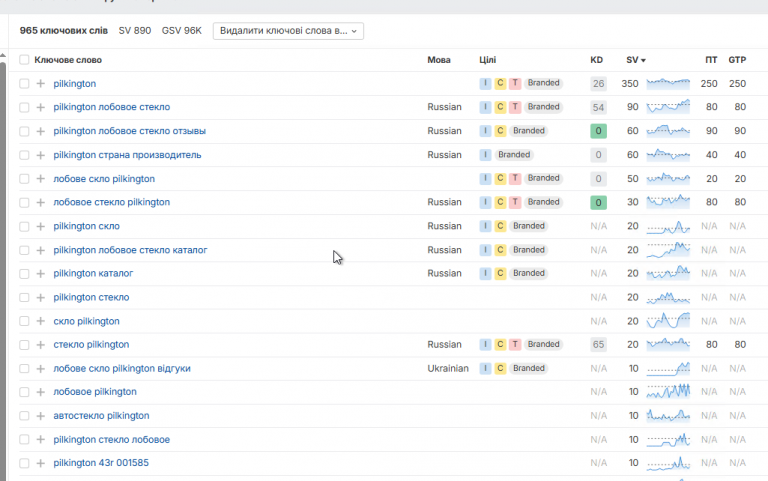Viewport: 768px width, 481px height.
Task: Check автостекло pilkington checkbox
Action: [x=24, y=416]
